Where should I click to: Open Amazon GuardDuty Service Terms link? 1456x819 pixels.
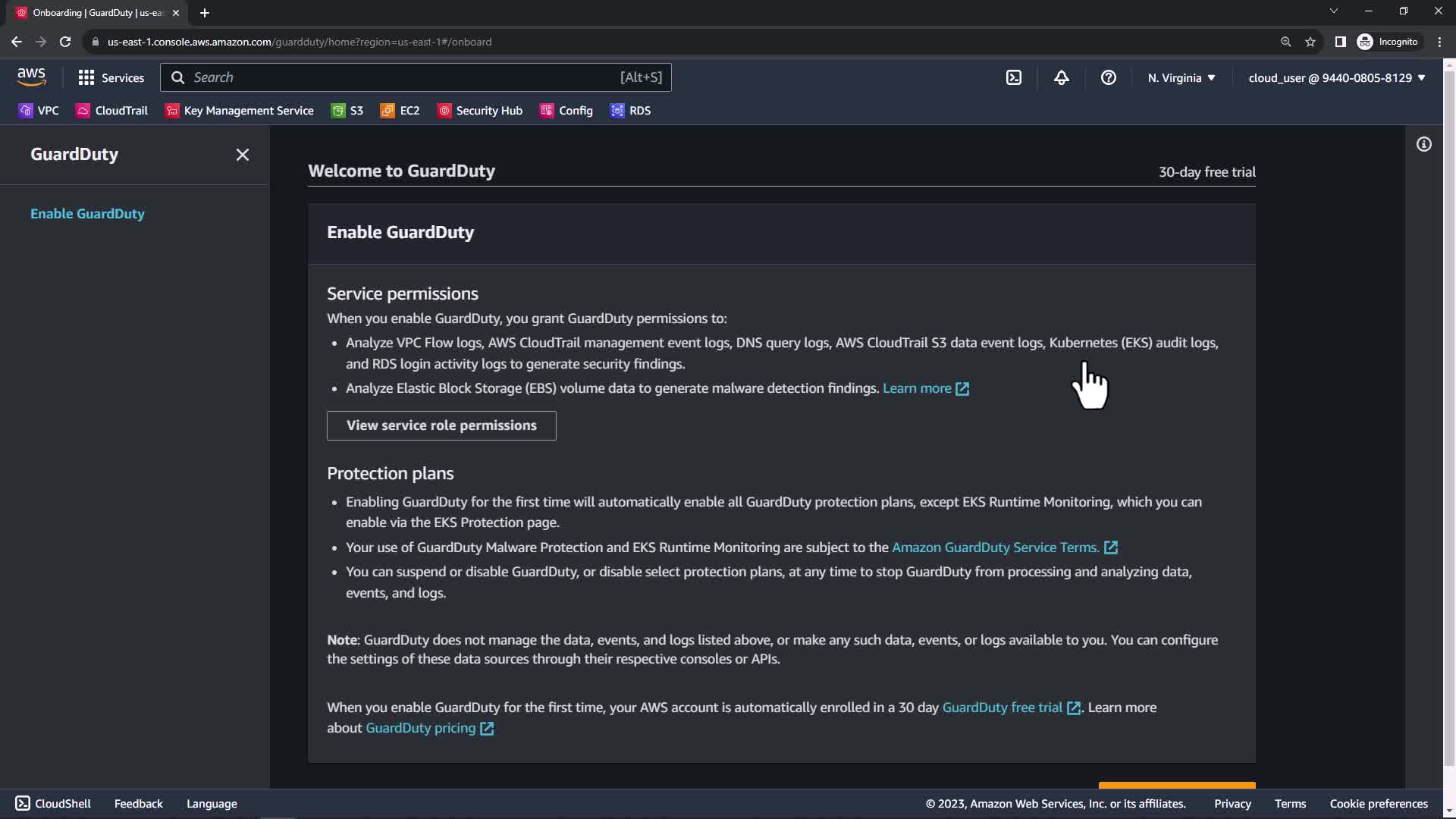[x=995, y=548]
